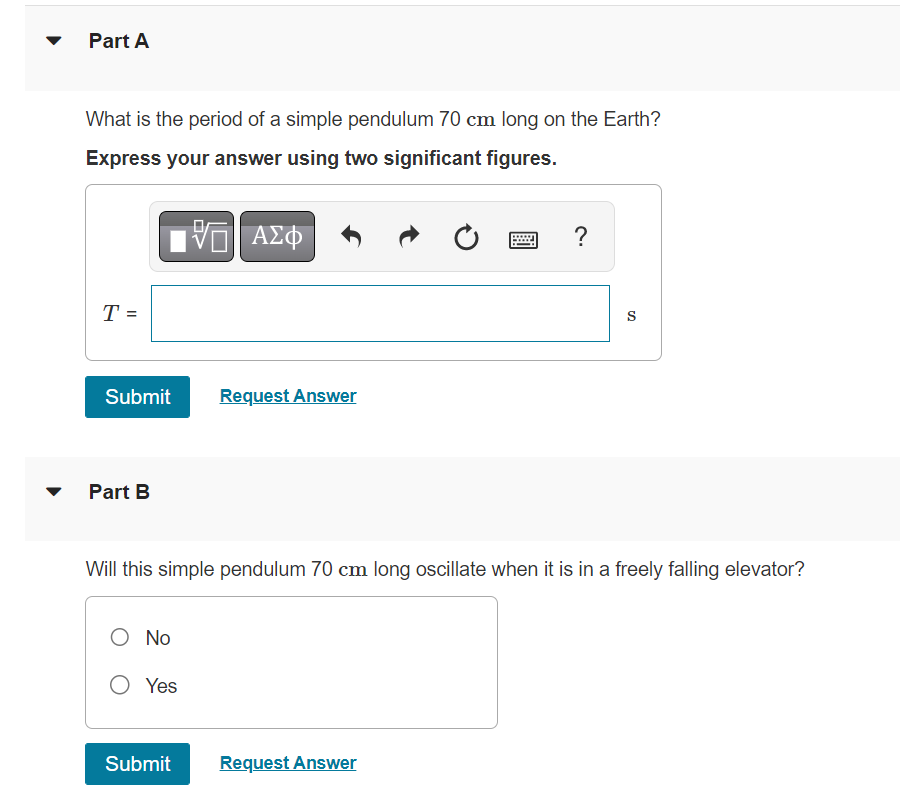Screen dimensions: 900x808
Task: Click Request Answer link for Part A
Action: coord(288,396)
